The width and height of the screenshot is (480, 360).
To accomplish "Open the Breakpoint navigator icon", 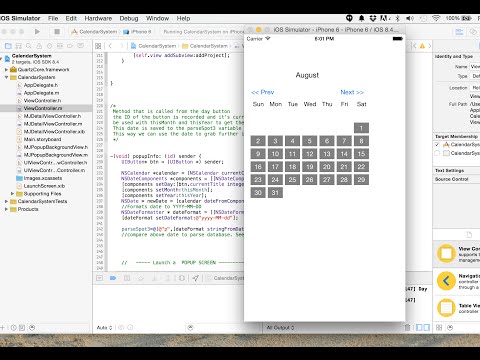I will pos(70,46).
